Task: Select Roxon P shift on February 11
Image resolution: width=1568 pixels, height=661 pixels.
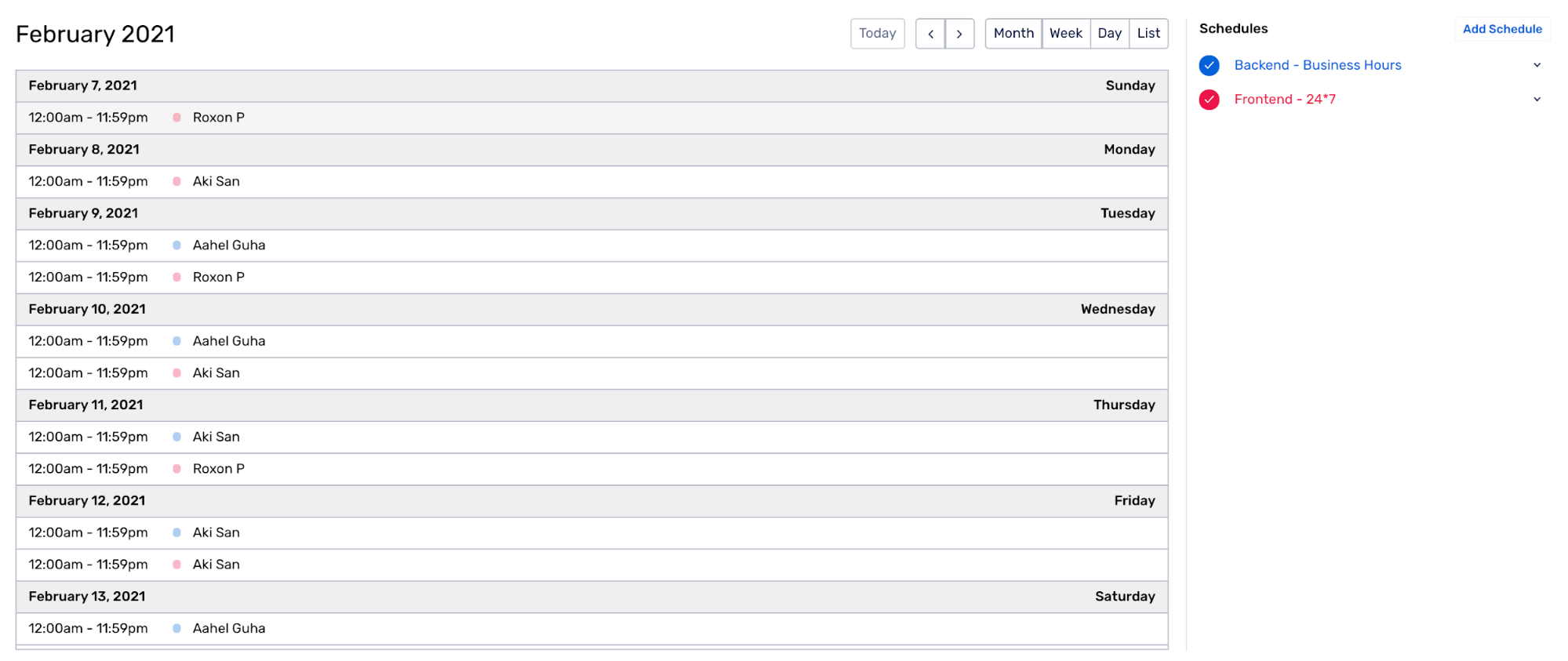Action: point(592,469)
